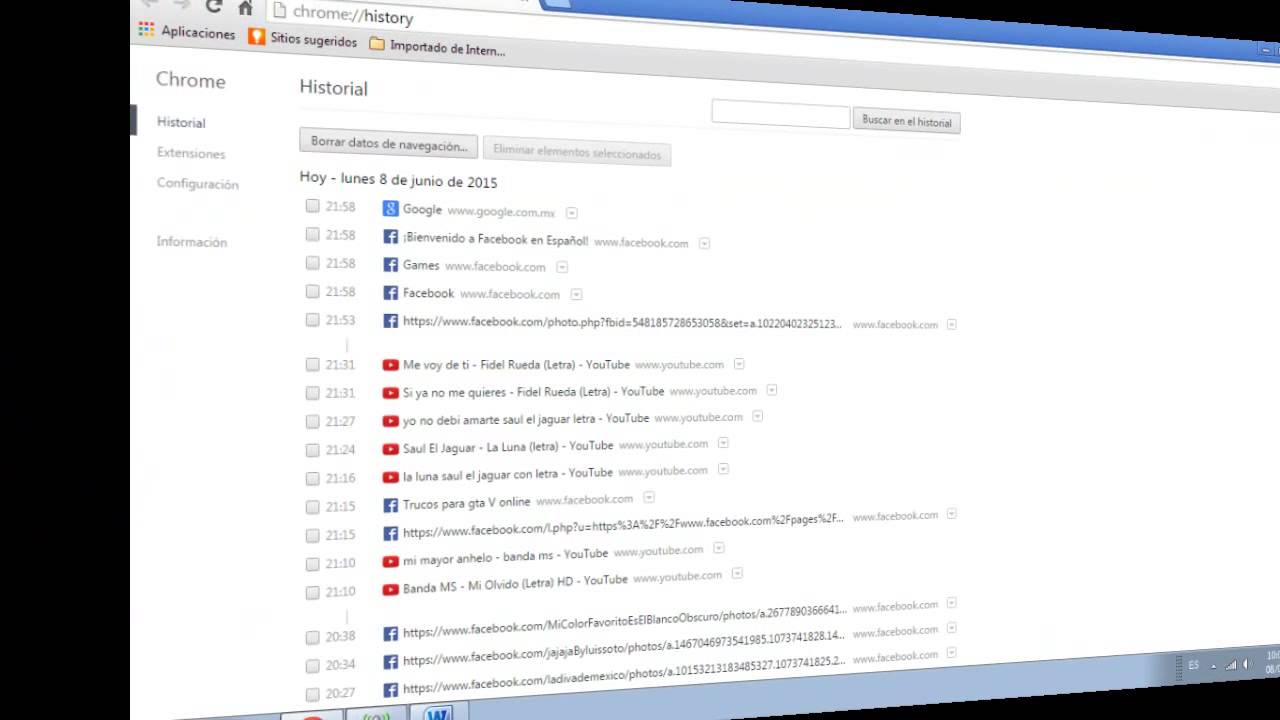This screenshot has width=1280, height=720.
Task: Click Borrar datos de navegación button
Action: 389,143
